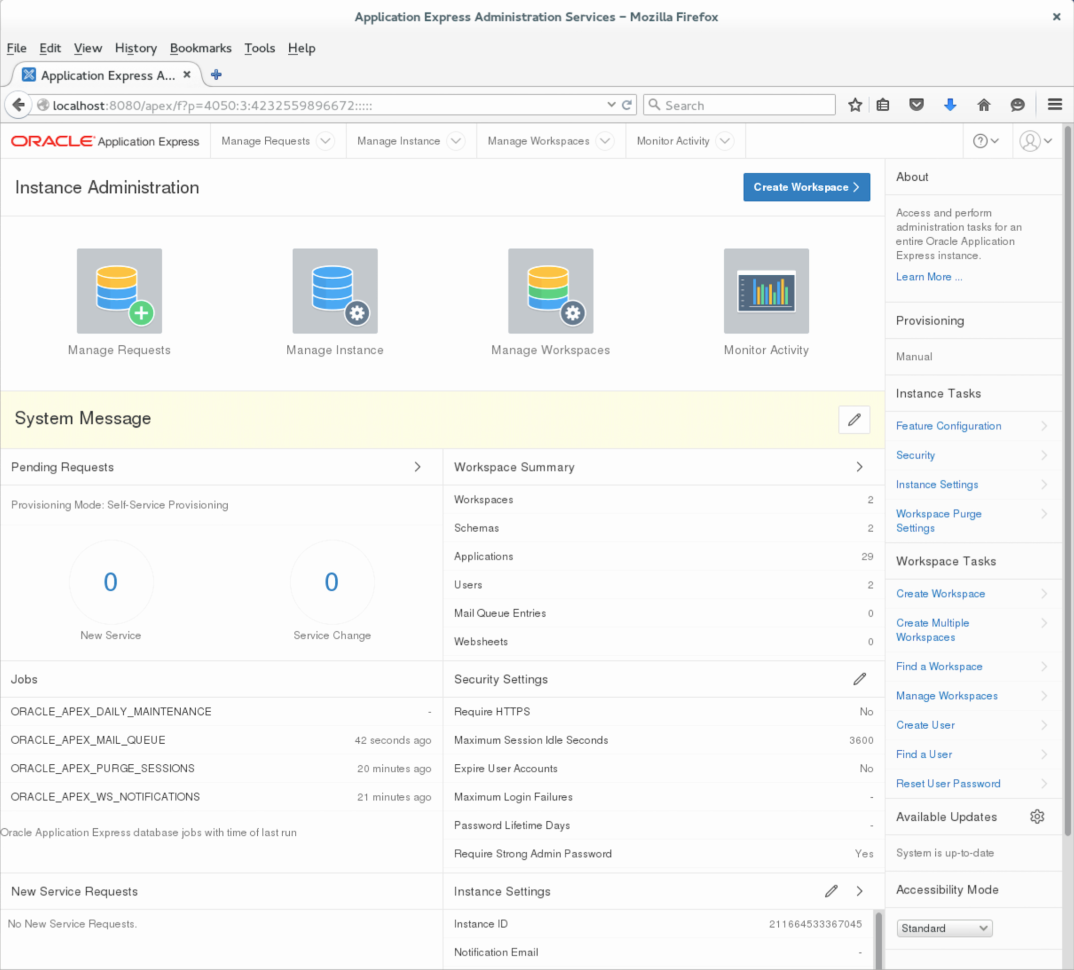Screen dimensions: 1074x970
Task: Open the Manage Requests database icon
Action: 119,291
